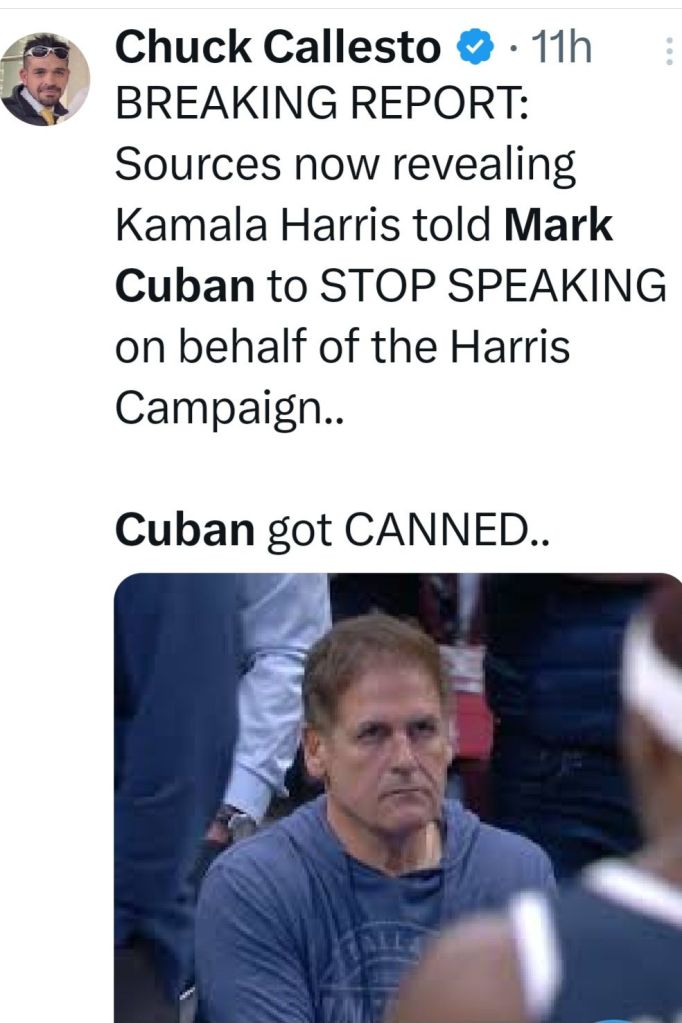The image size is (682, 1023).
Task: Click the word "Campaign.."
Action: (x=229, y=406)
